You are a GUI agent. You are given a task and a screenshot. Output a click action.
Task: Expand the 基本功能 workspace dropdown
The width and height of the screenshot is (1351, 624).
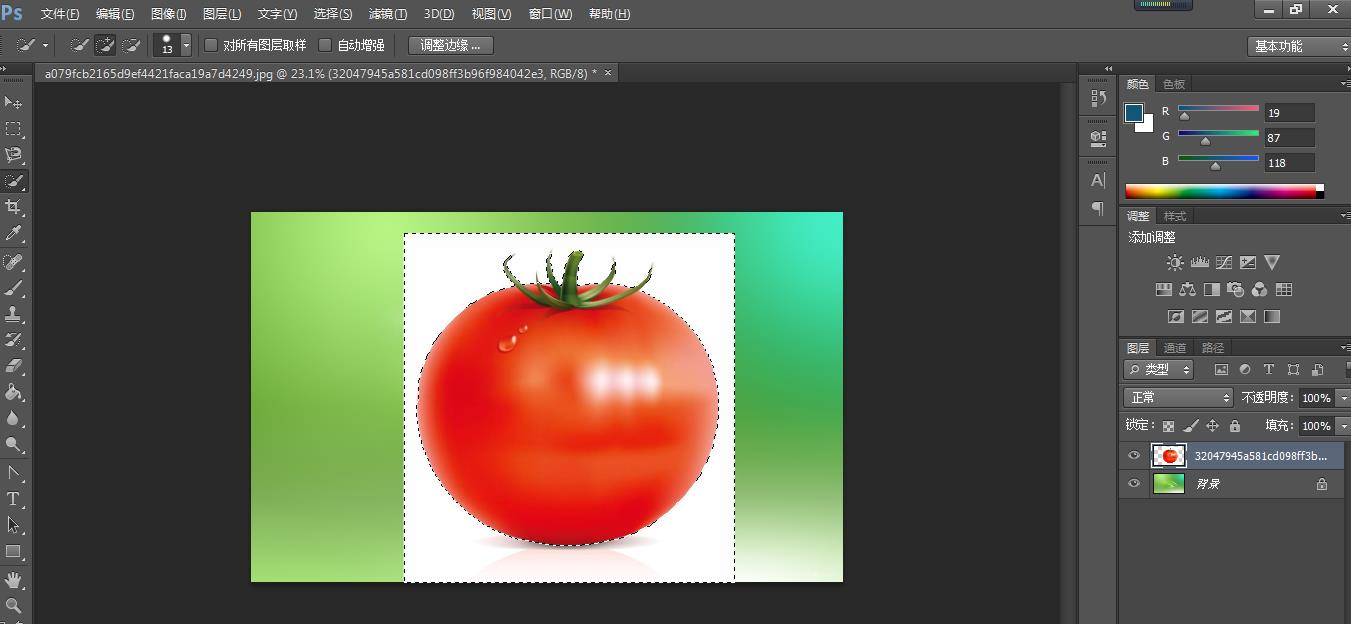[1298, 46]
